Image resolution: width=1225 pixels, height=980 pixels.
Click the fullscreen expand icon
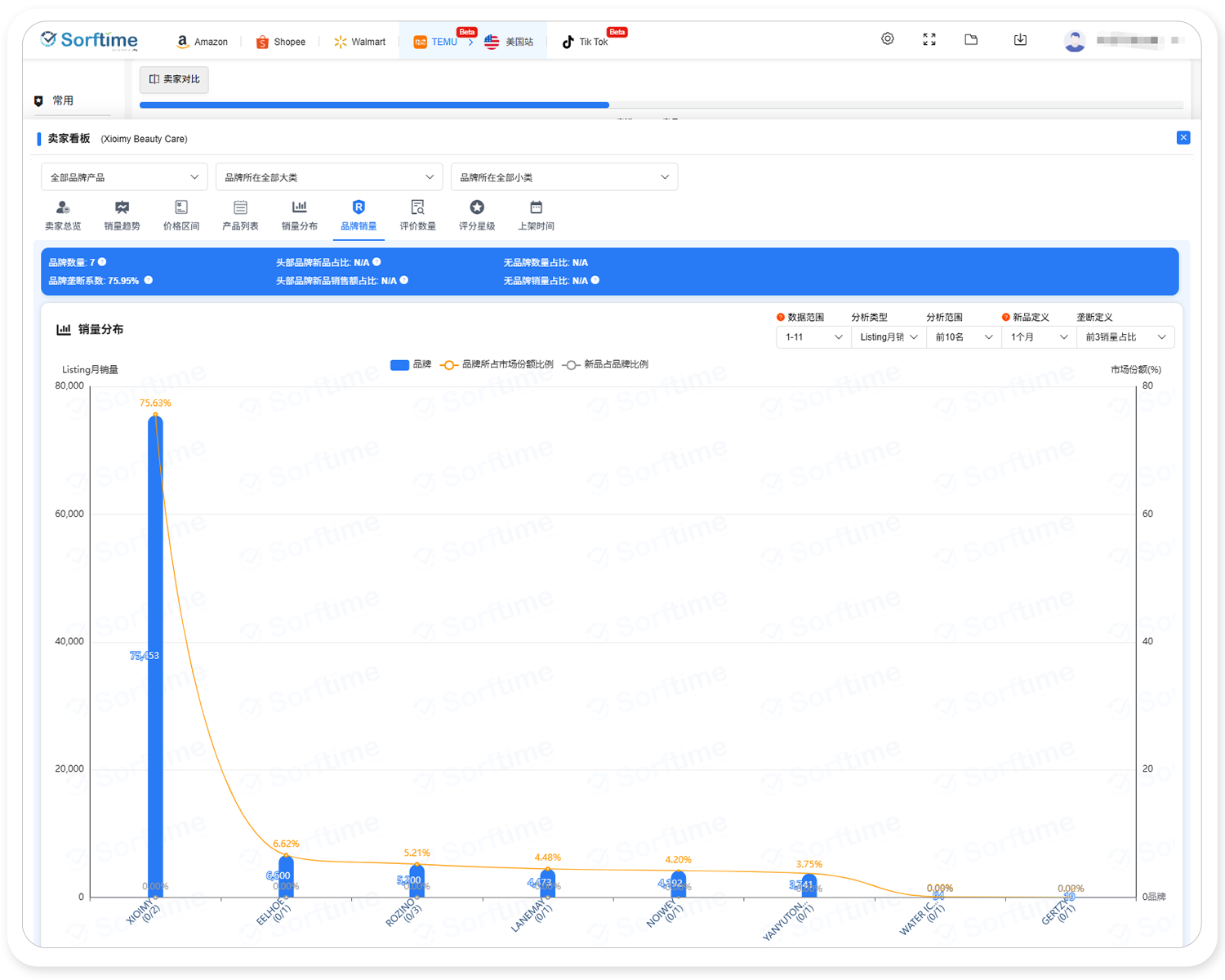point(929,39)
